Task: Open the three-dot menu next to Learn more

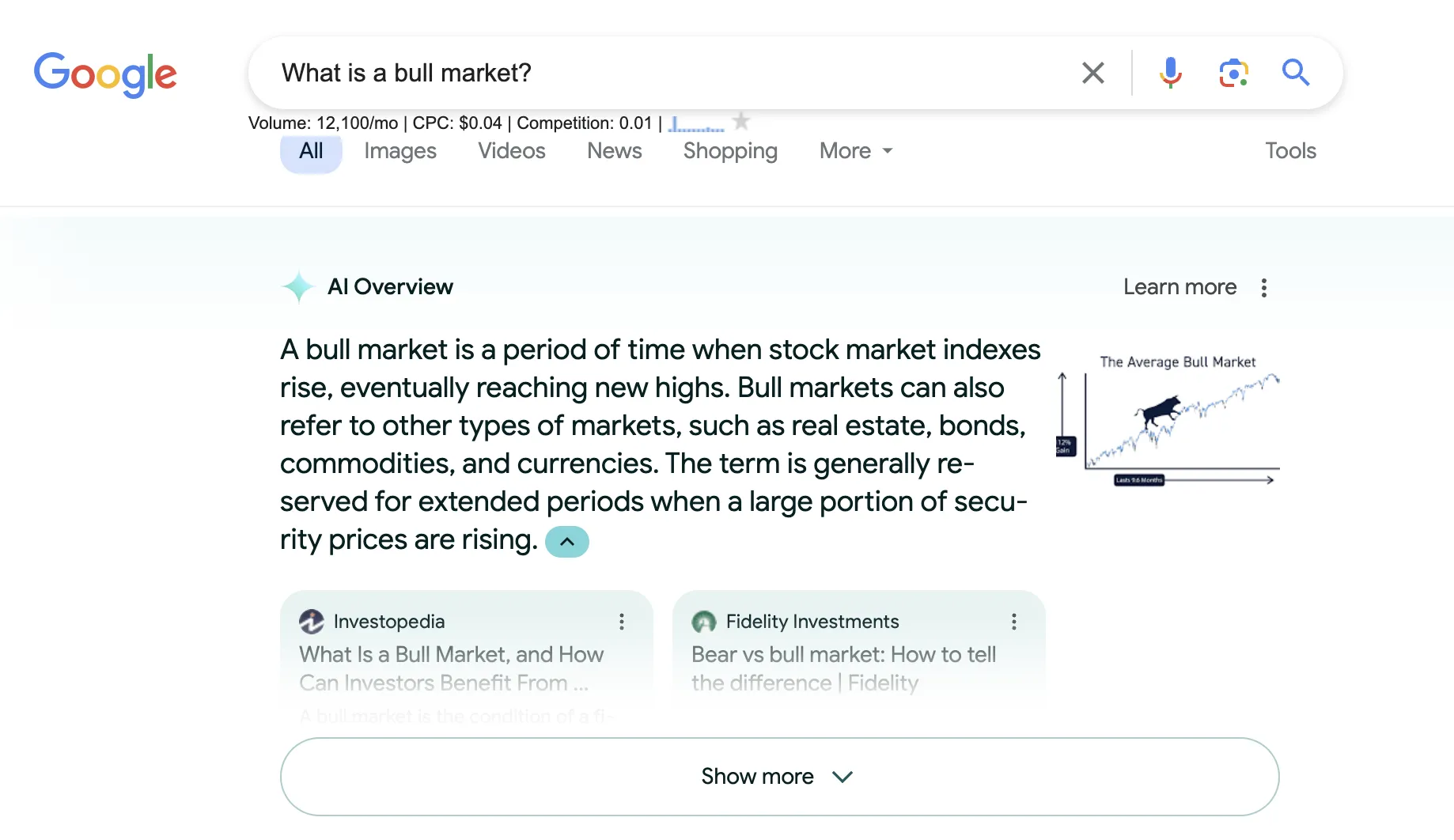Action: point(1263,287)
